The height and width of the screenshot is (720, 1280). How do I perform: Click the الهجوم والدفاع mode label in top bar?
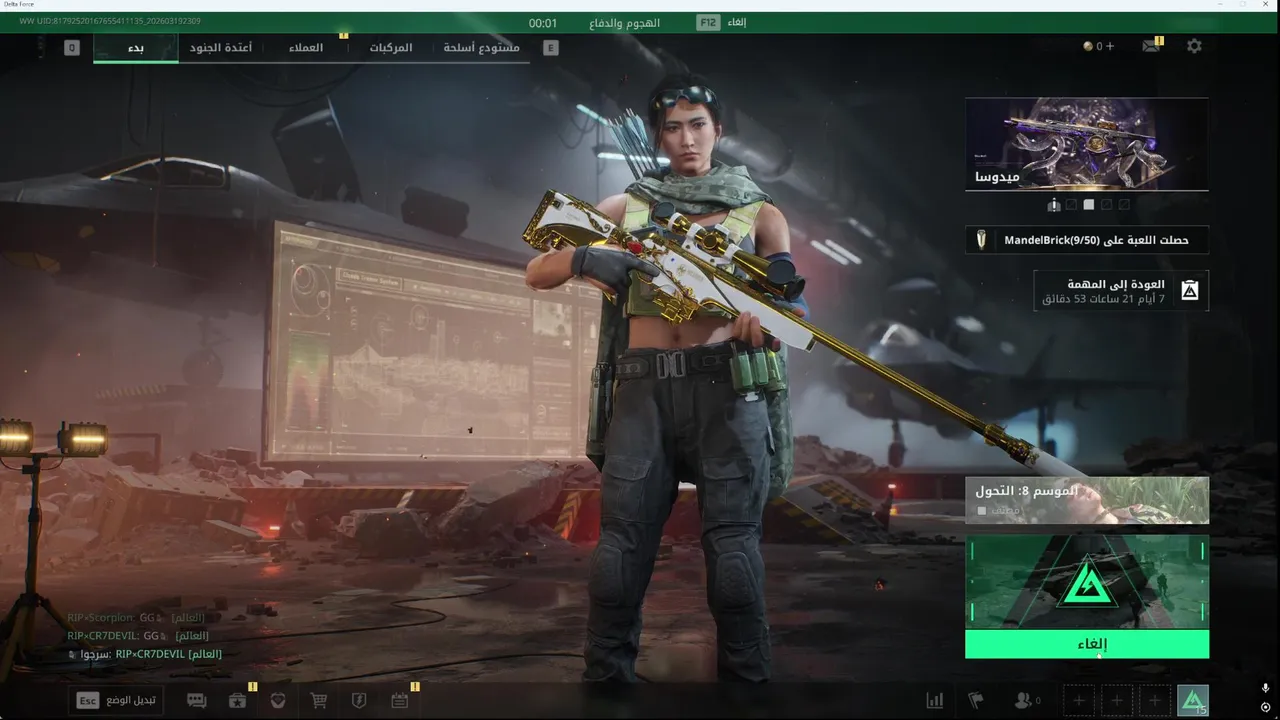(625, 22)
